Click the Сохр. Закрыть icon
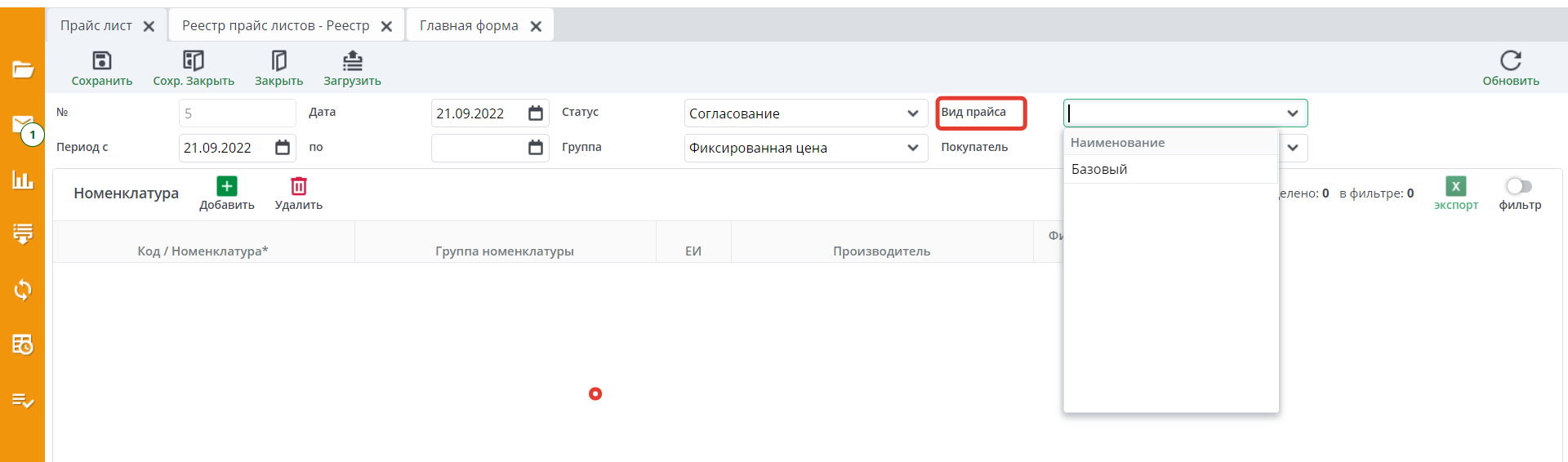1568x462 pixels. pyautogui.click(x=194, y=60)
